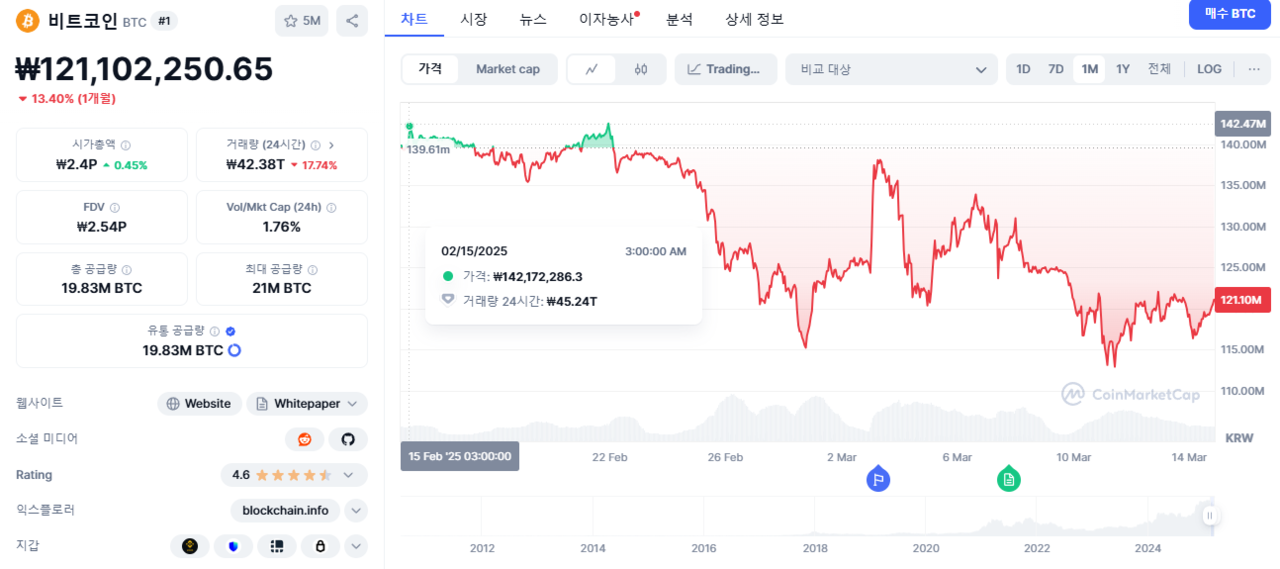Screen dimensions: 1280x569
Task: Go to the 상세 정보 tab
Action: (754, 19)
